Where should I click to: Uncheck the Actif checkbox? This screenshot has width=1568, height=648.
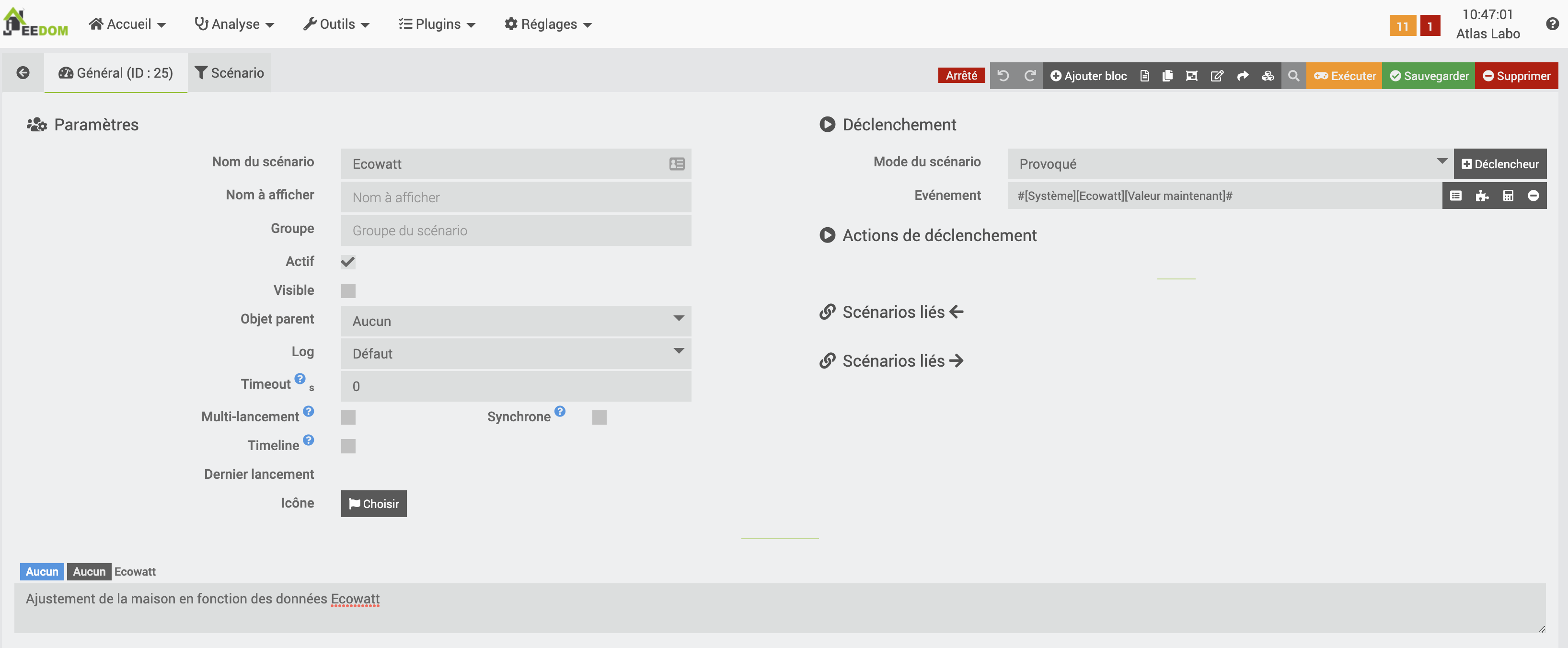[348, 262]
